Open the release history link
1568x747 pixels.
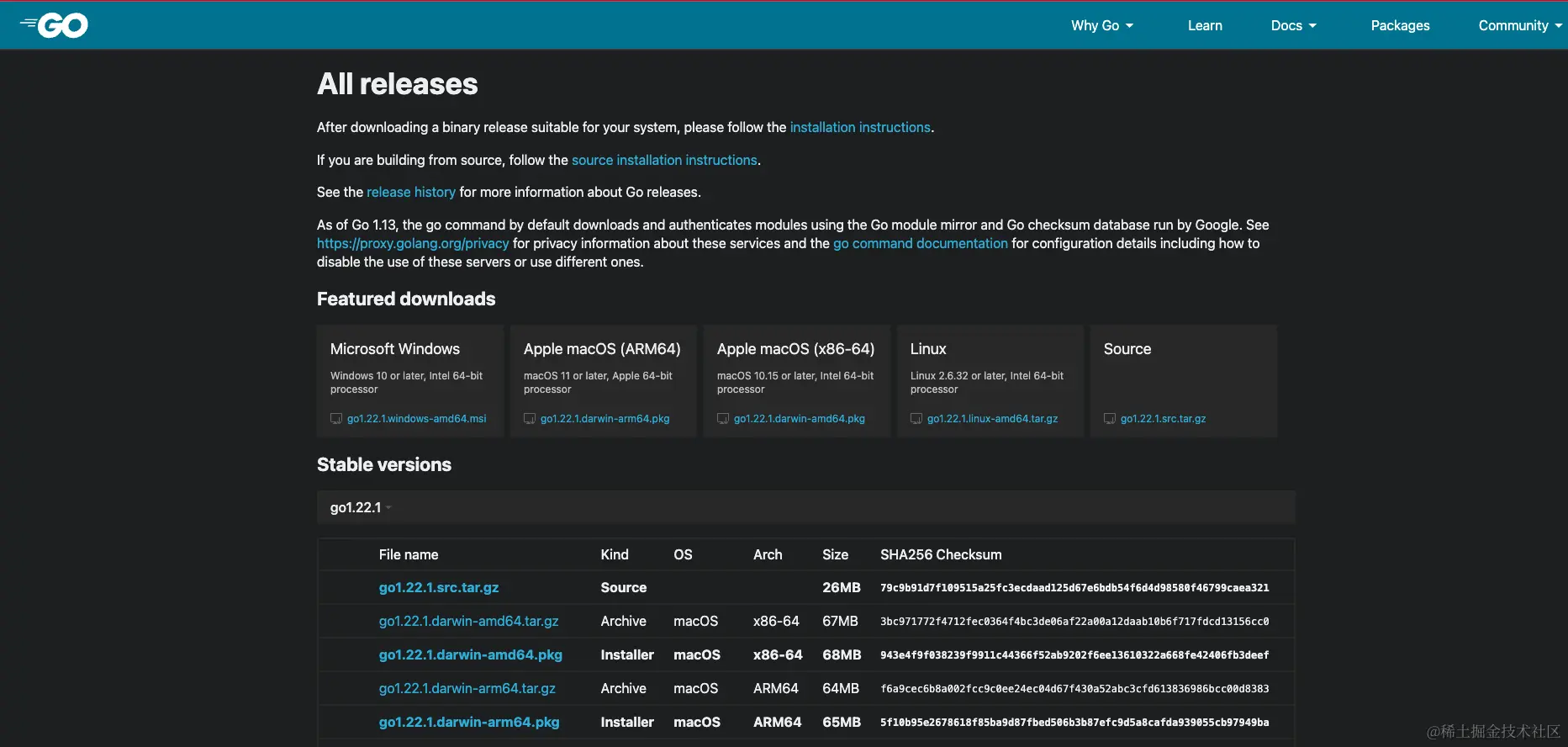[411, 192]
